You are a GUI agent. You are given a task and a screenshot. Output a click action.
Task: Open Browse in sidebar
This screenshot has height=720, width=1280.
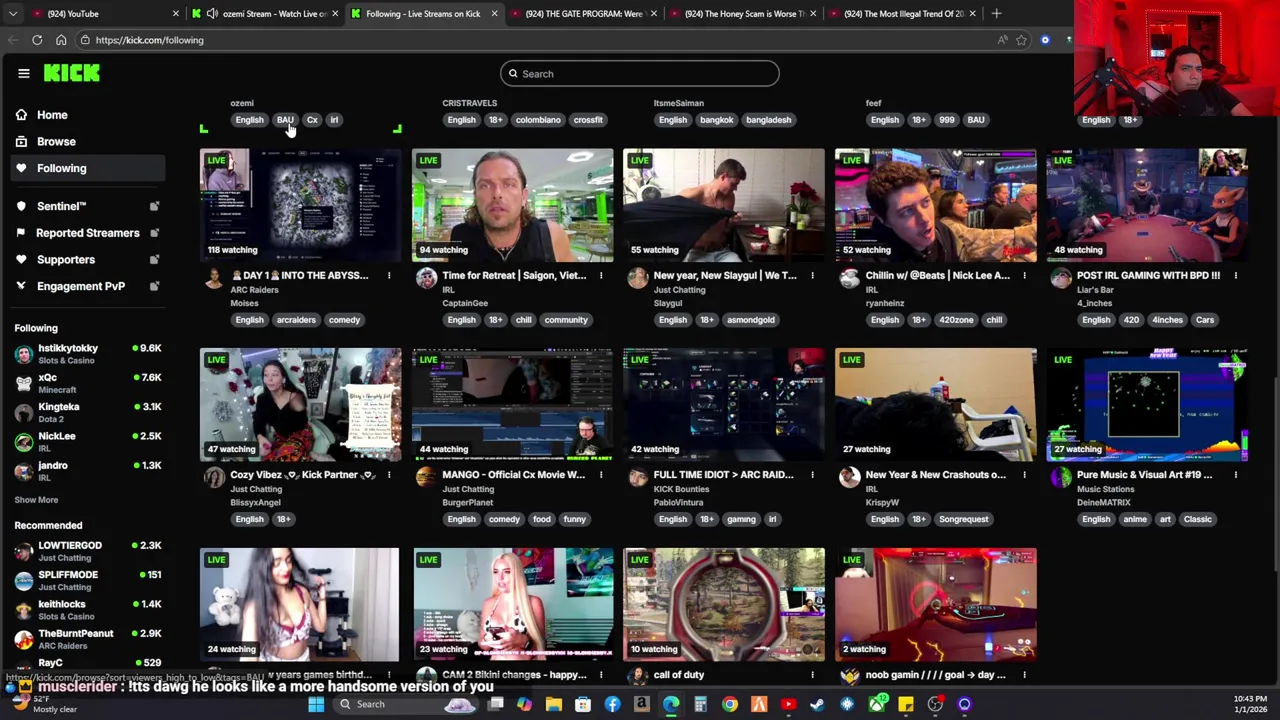(56, 142)
